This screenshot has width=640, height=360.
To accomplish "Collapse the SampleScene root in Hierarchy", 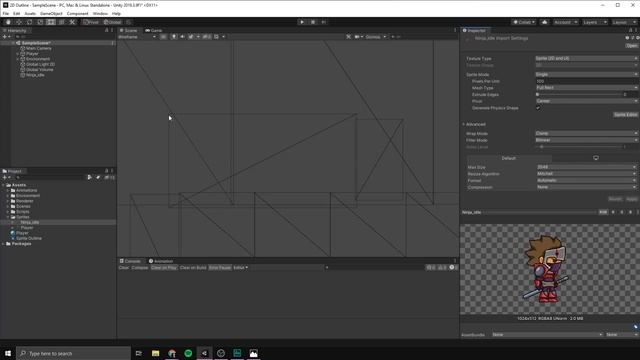I will [x=13, y=43].
